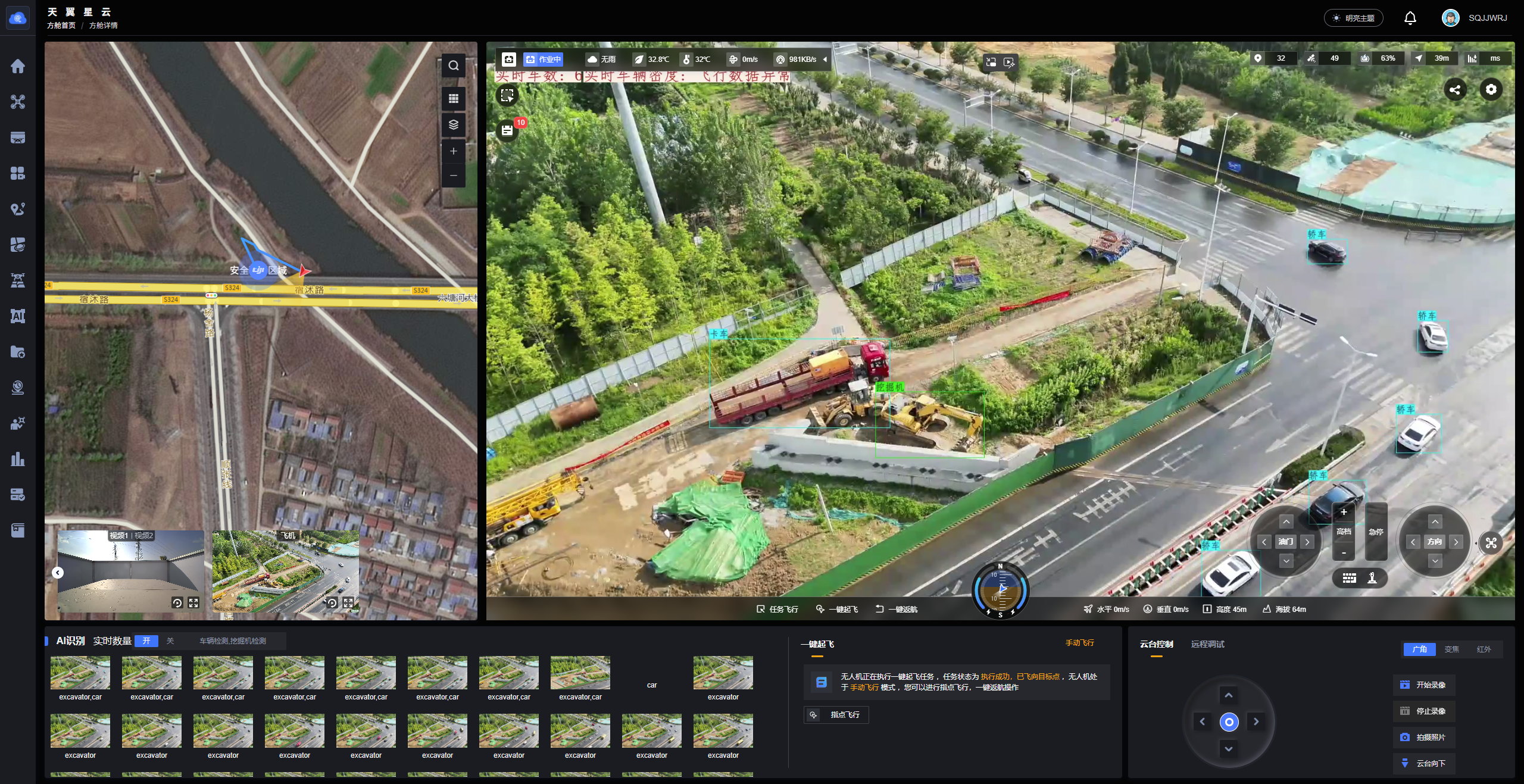The height and width of the screenshot is (784, 1524).
Task: Open the map layers icon
Action: click(454, 124)
